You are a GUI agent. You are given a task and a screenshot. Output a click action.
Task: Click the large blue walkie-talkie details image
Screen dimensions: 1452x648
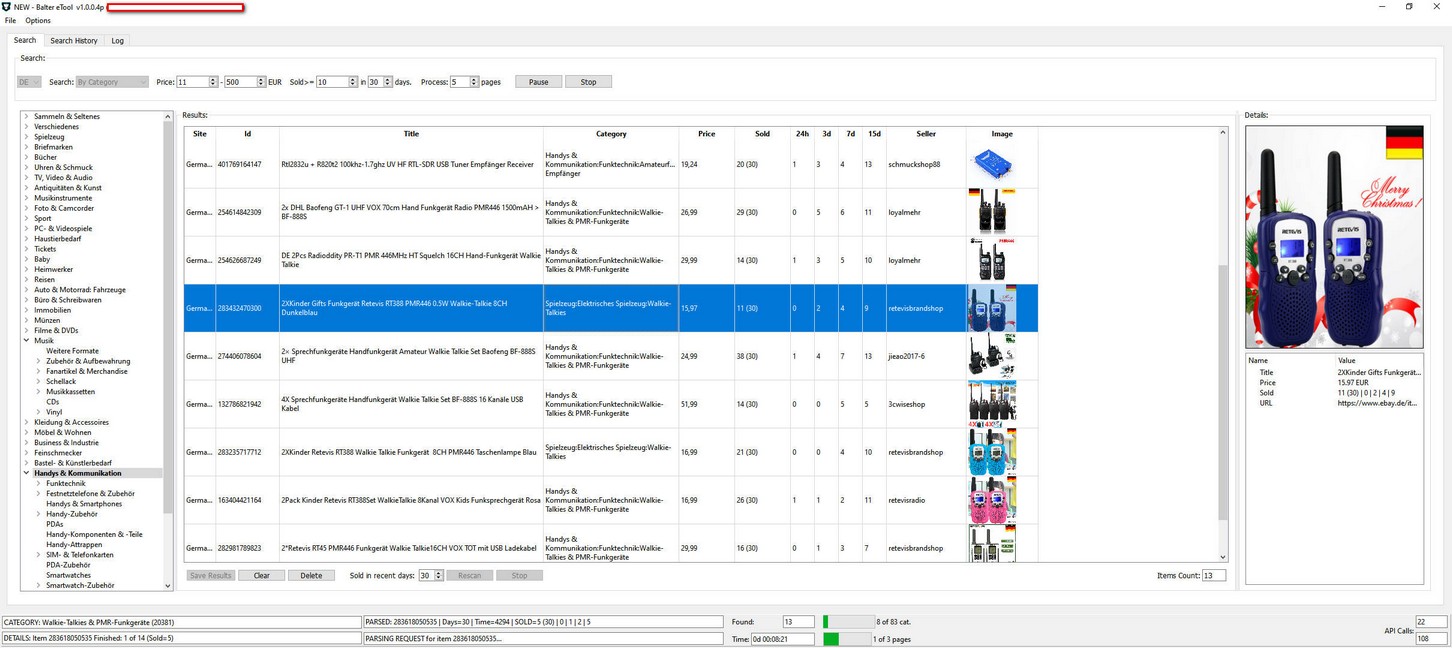(1334, 237)
